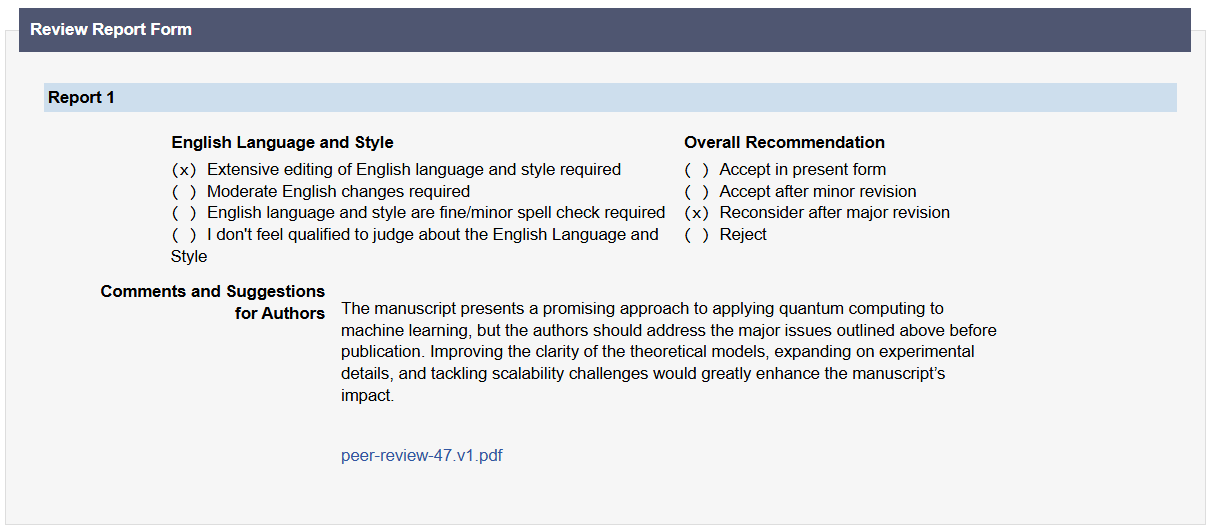Click the 'Comments and Suggestions for Authors' label

(213, 302)
